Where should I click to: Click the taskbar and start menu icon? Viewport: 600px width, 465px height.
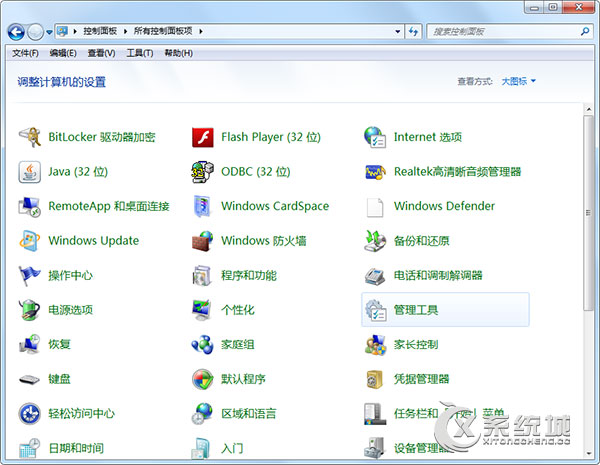(375, 414)
